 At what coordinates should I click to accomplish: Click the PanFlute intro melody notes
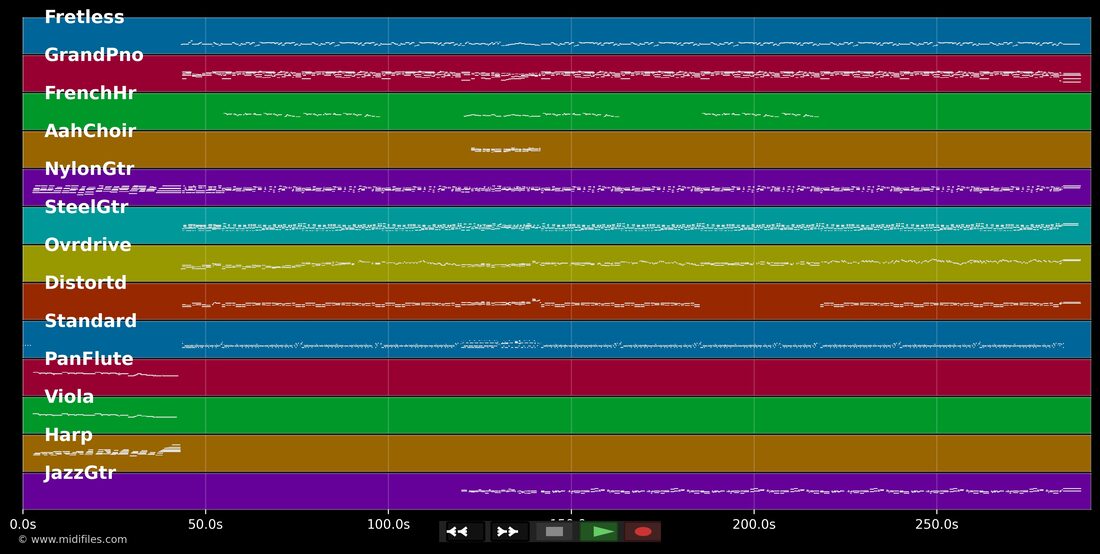105,374
